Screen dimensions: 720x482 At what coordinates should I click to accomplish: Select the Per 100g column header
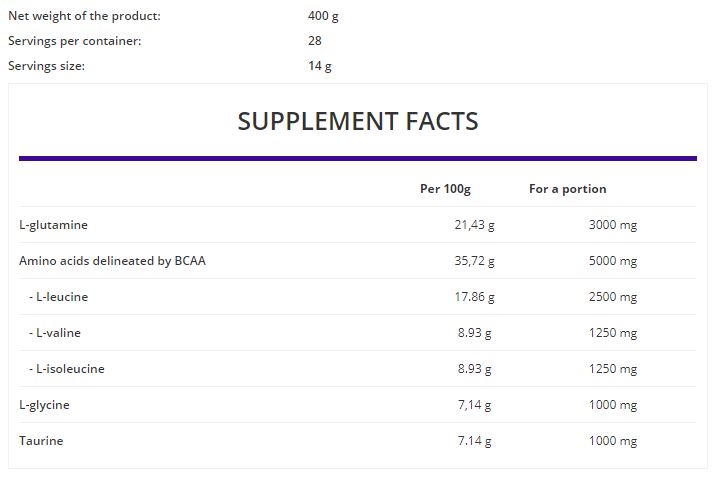(445, 189)
